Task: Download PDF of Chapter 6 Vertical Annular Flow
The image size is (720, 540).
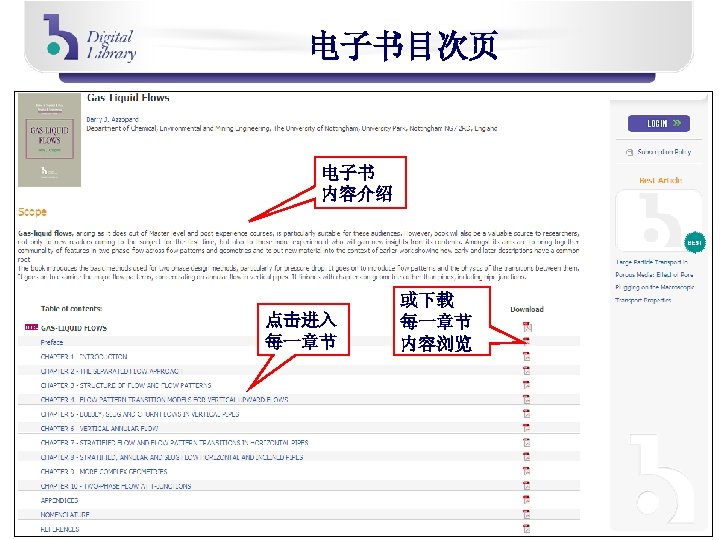Action: 527,428
